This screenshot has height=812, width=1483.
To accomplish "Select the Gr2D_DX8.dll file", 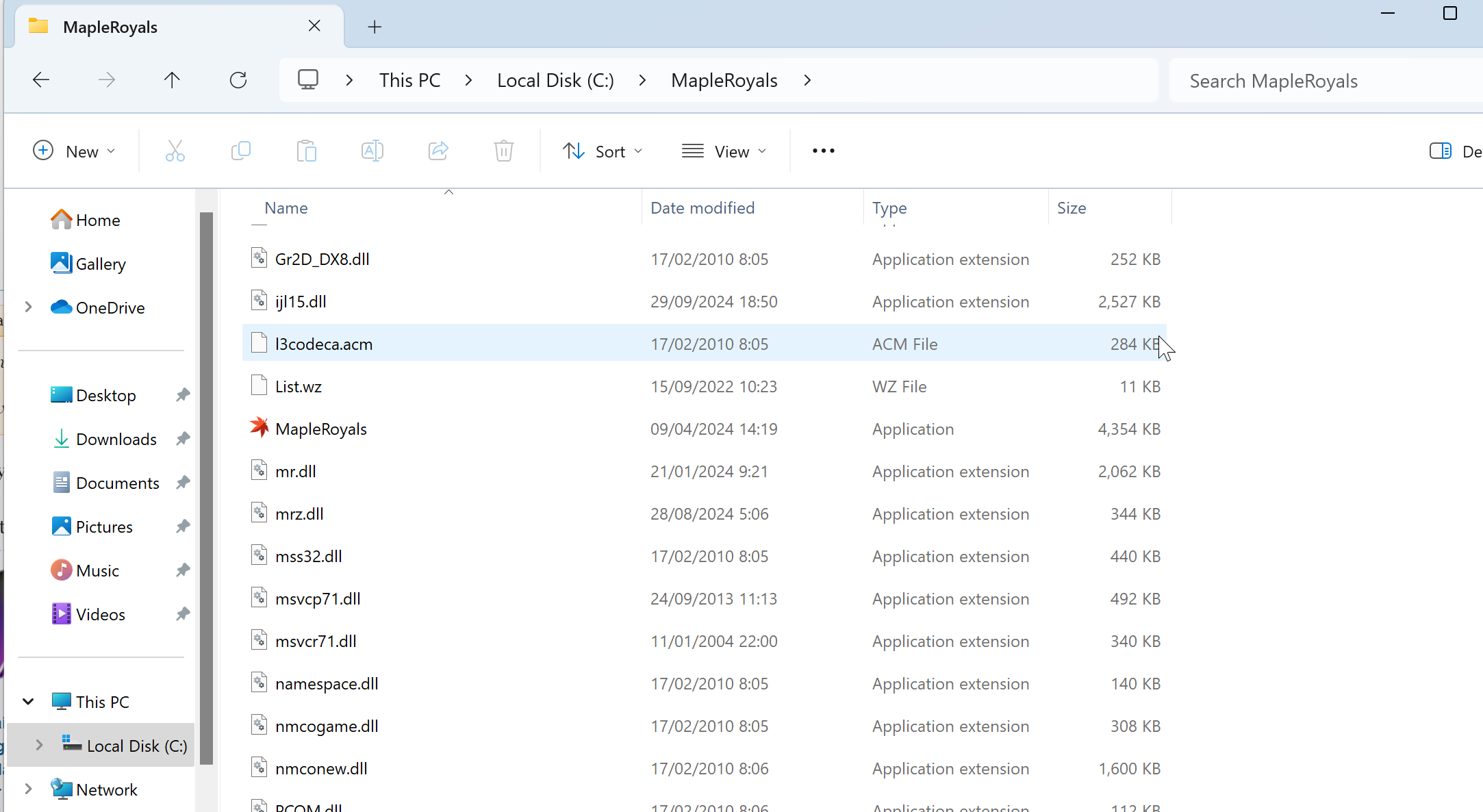I will [704, 259].
